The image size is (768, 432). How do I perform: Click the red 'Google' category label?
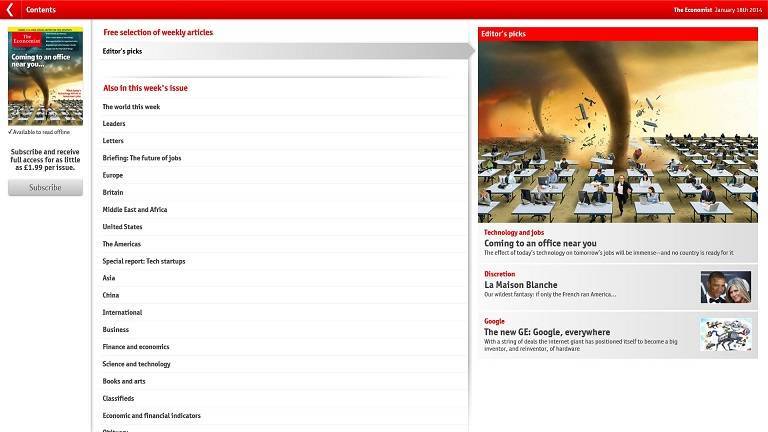tap(494, 321)
